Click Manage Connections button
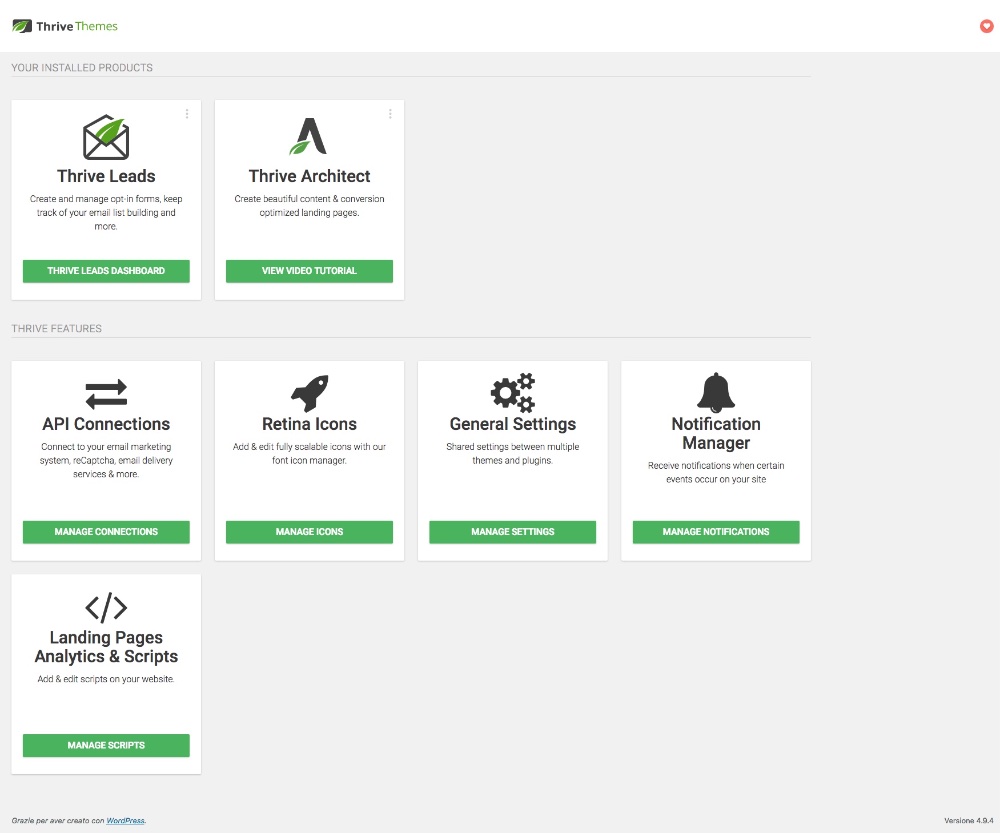Screen dimensions: 1000x833 coord(106,532)
